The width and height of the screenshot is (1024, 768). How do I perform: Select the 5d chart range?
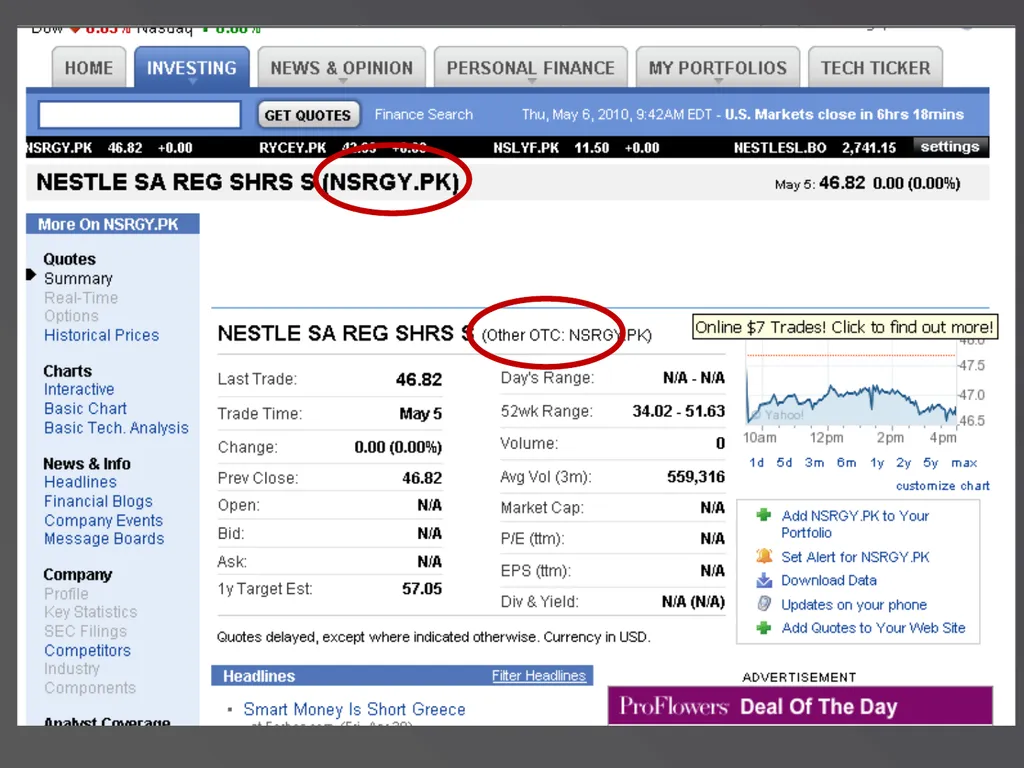pyautogui.click(x=784, y=462)
